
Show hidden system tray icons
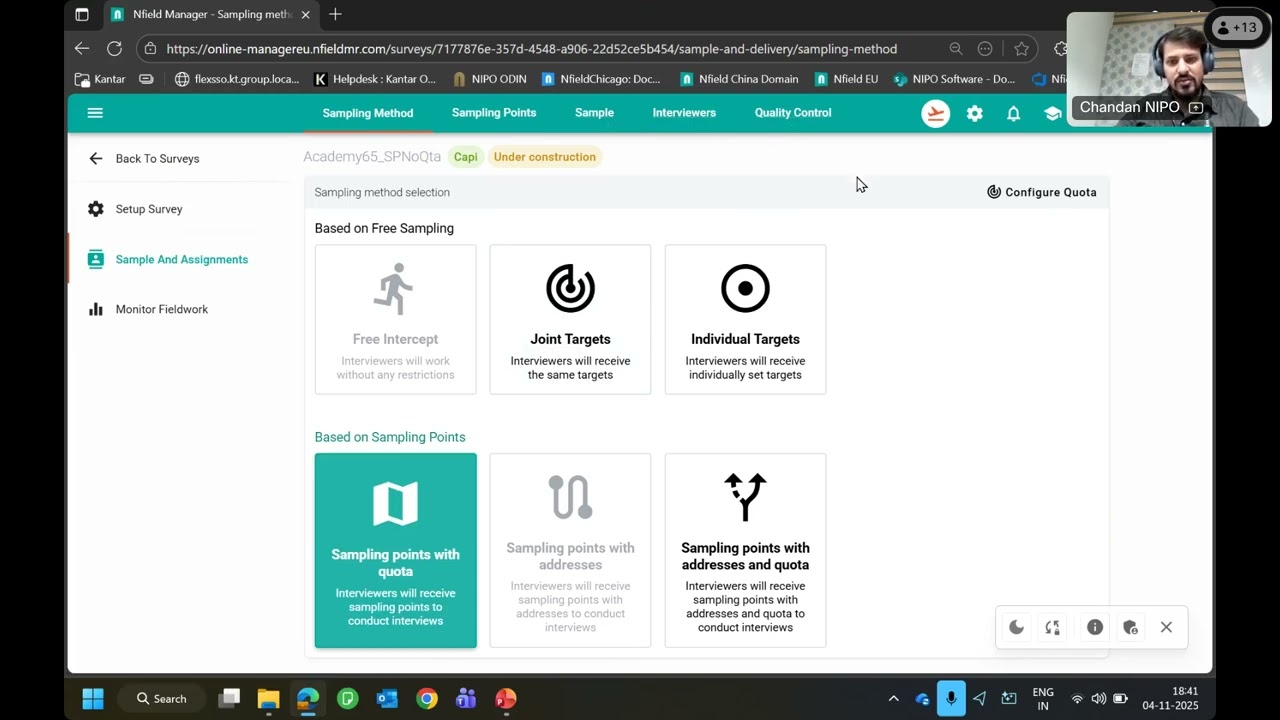point(893,699)
